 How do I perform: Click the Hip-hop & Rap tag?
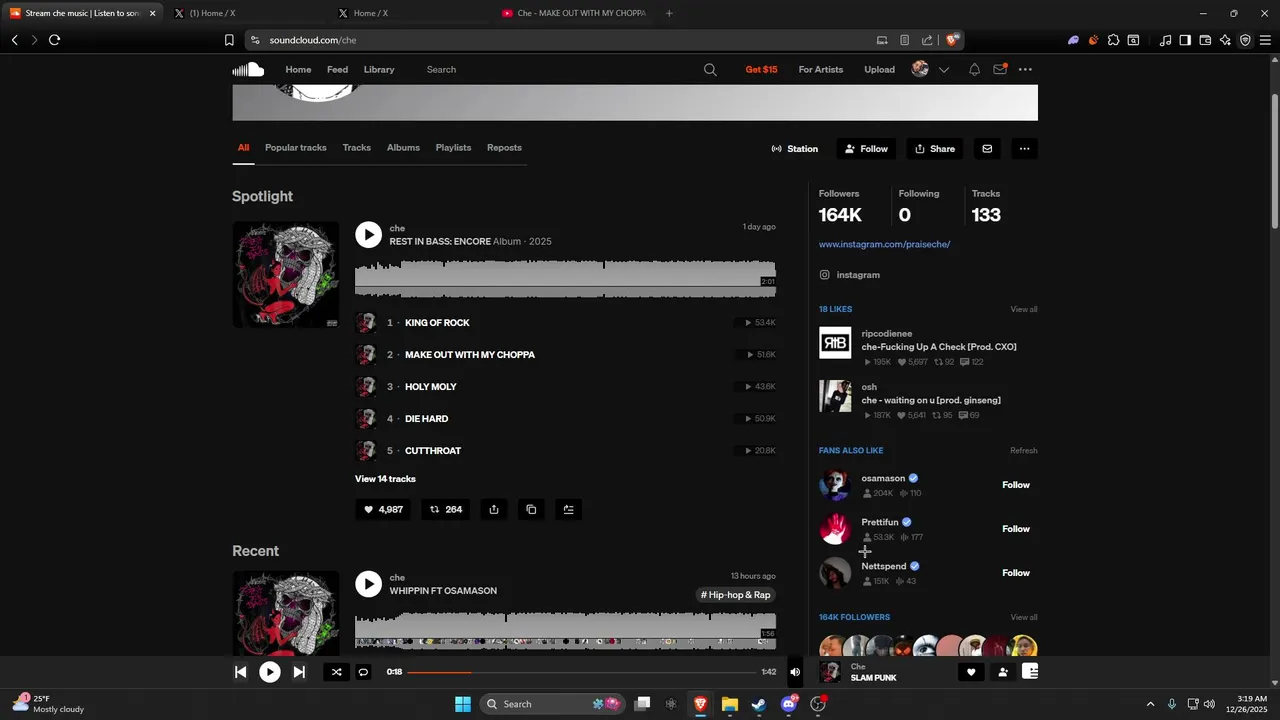736,595
